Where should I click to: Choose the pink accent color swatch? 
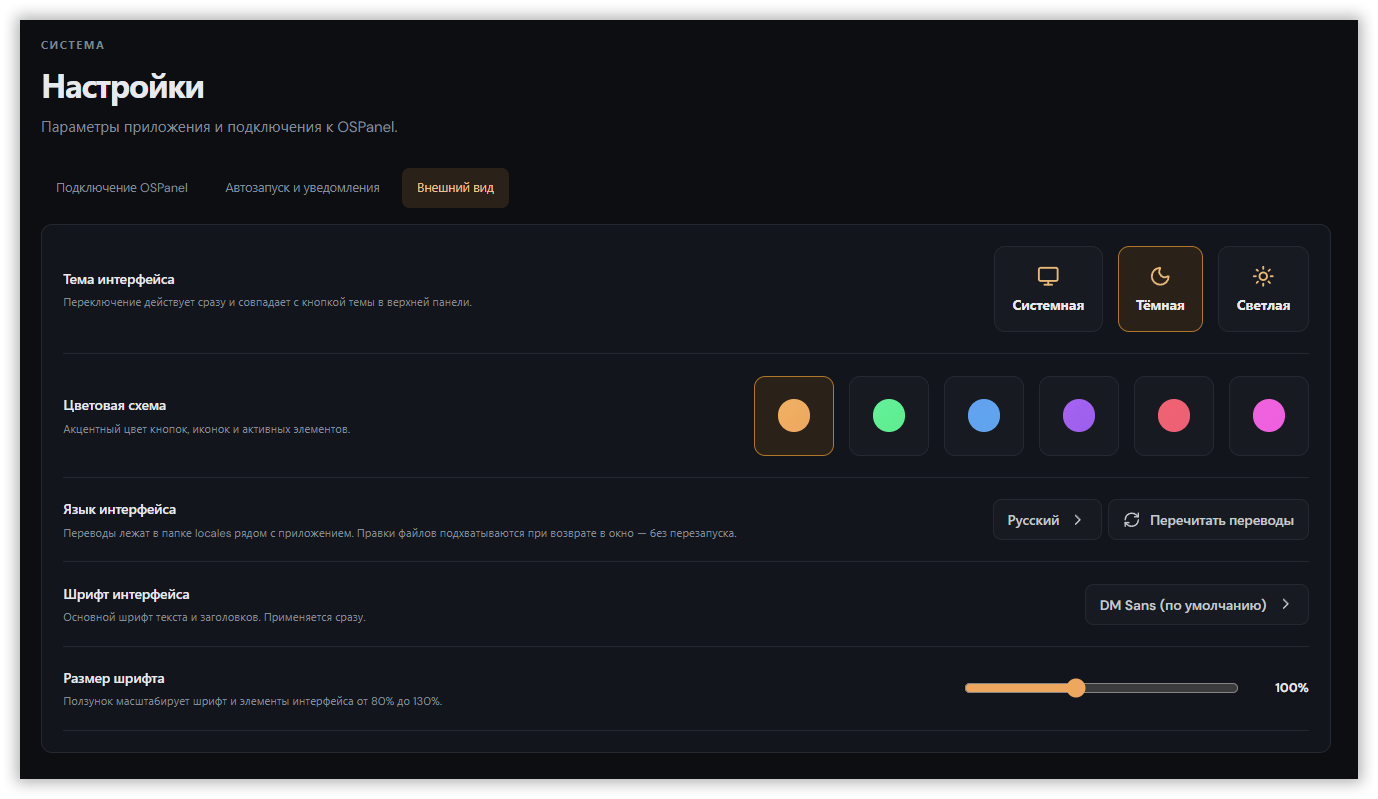tap(1269, 416)
